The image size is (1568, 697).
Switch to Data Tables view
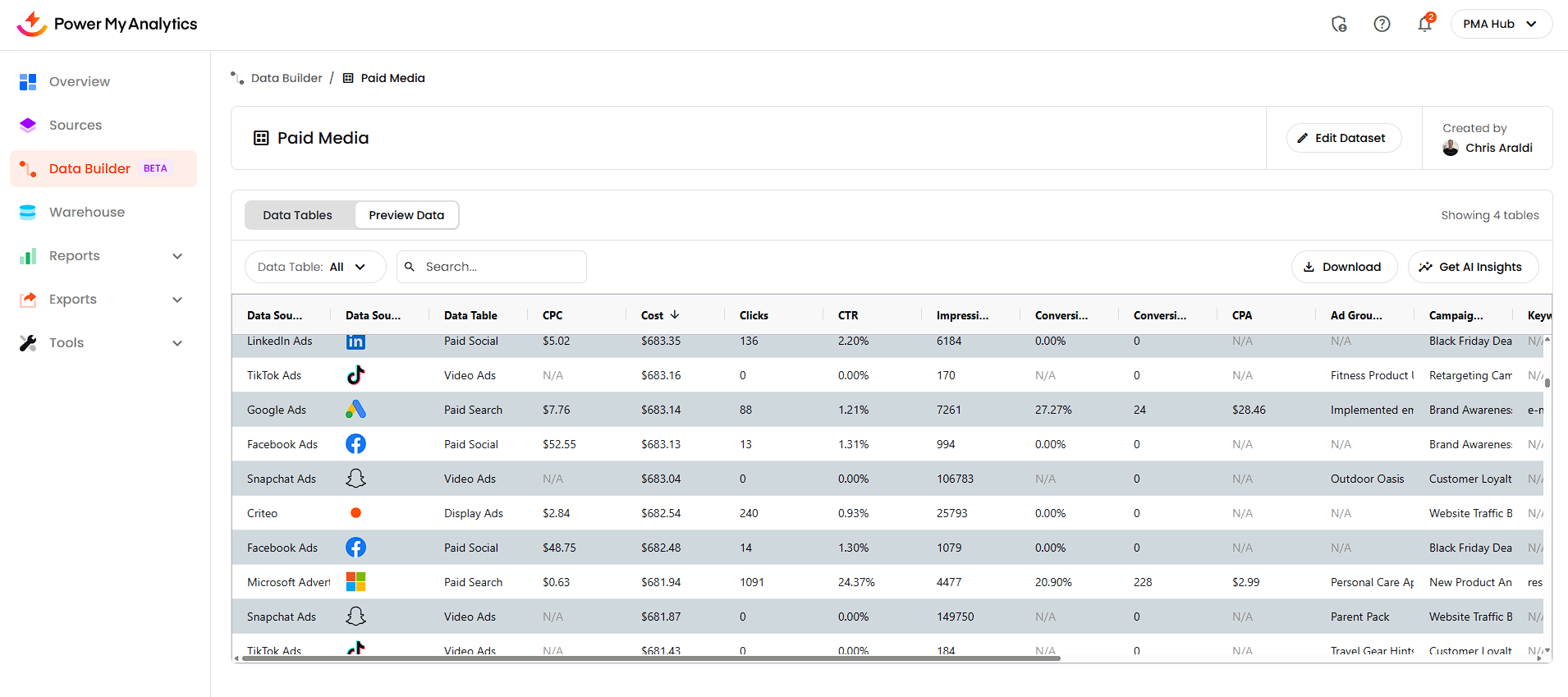tap(297, 215)
